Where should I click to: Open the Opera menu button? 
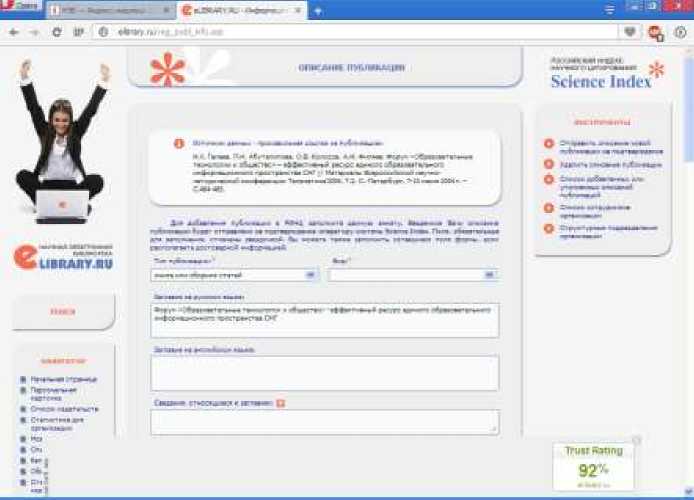[20, 6]
